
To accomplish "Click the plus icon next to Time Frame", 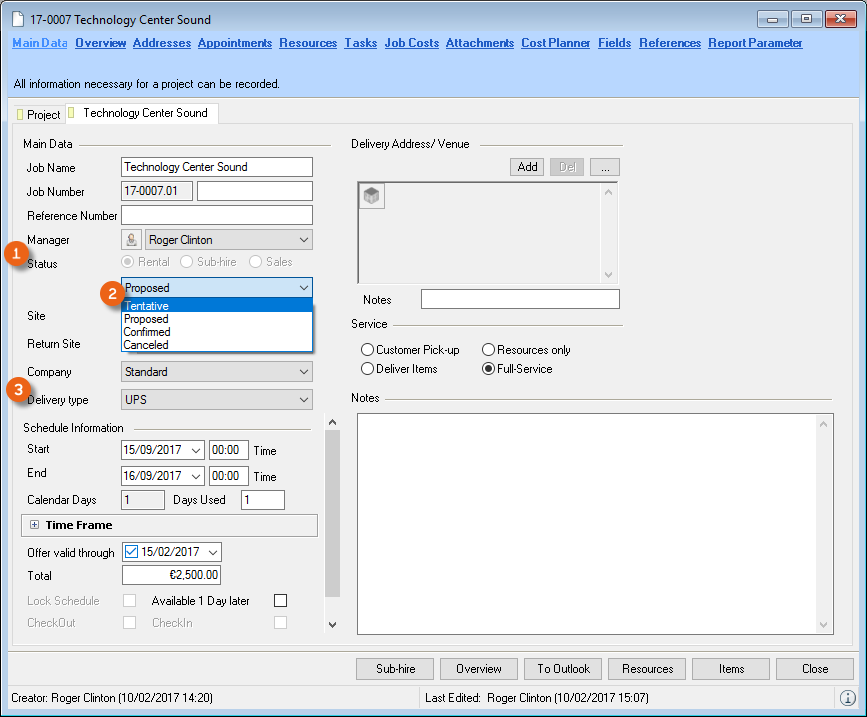I will click(x=34, y=525).
